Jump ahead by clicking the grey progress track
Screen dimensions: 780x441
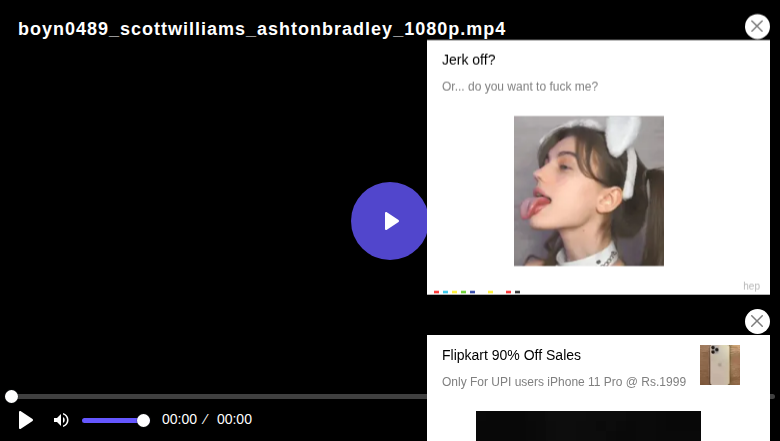pyautogui.click(x=219, y=396)
